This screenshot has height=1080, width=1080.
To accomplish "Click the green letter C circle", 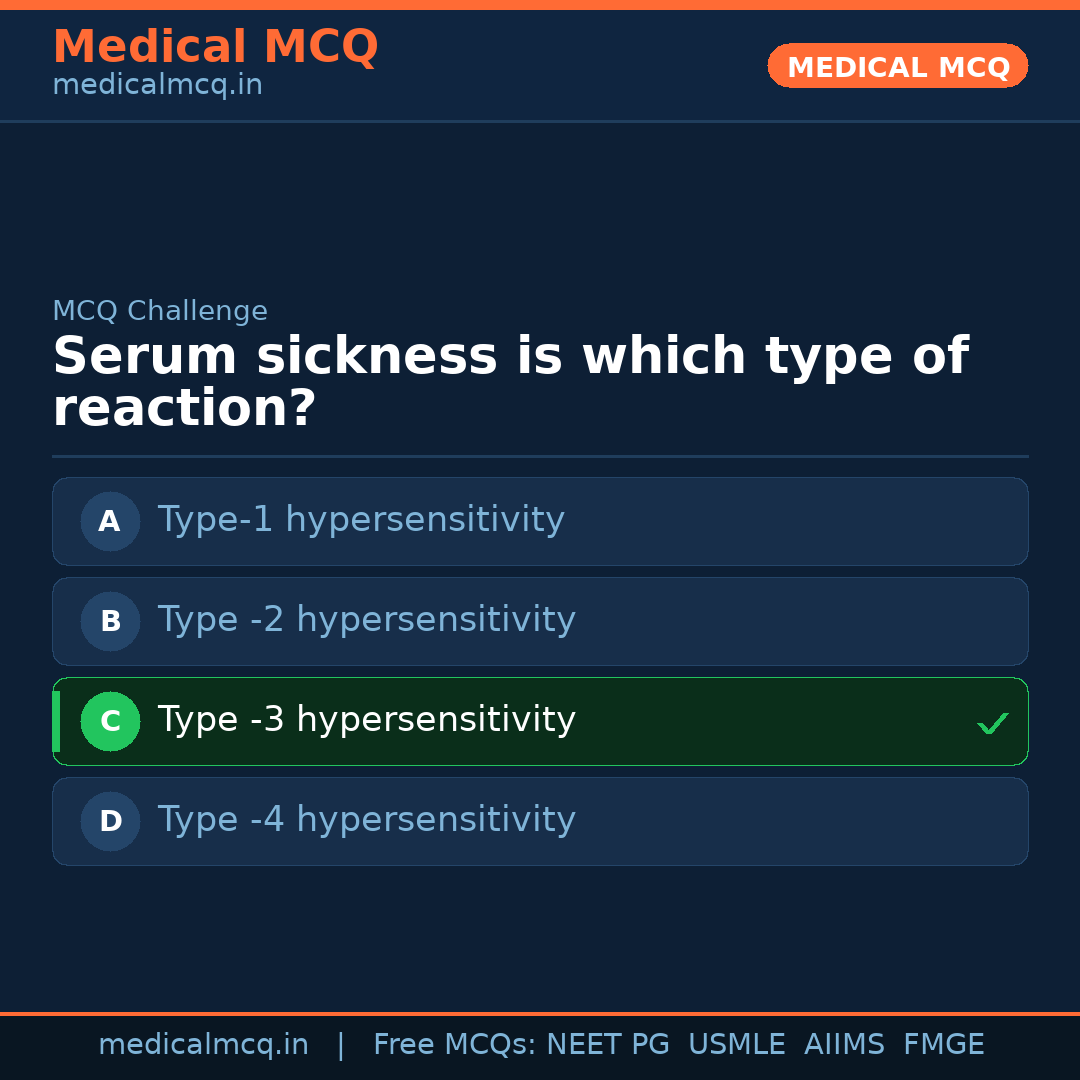I will 110,721.
